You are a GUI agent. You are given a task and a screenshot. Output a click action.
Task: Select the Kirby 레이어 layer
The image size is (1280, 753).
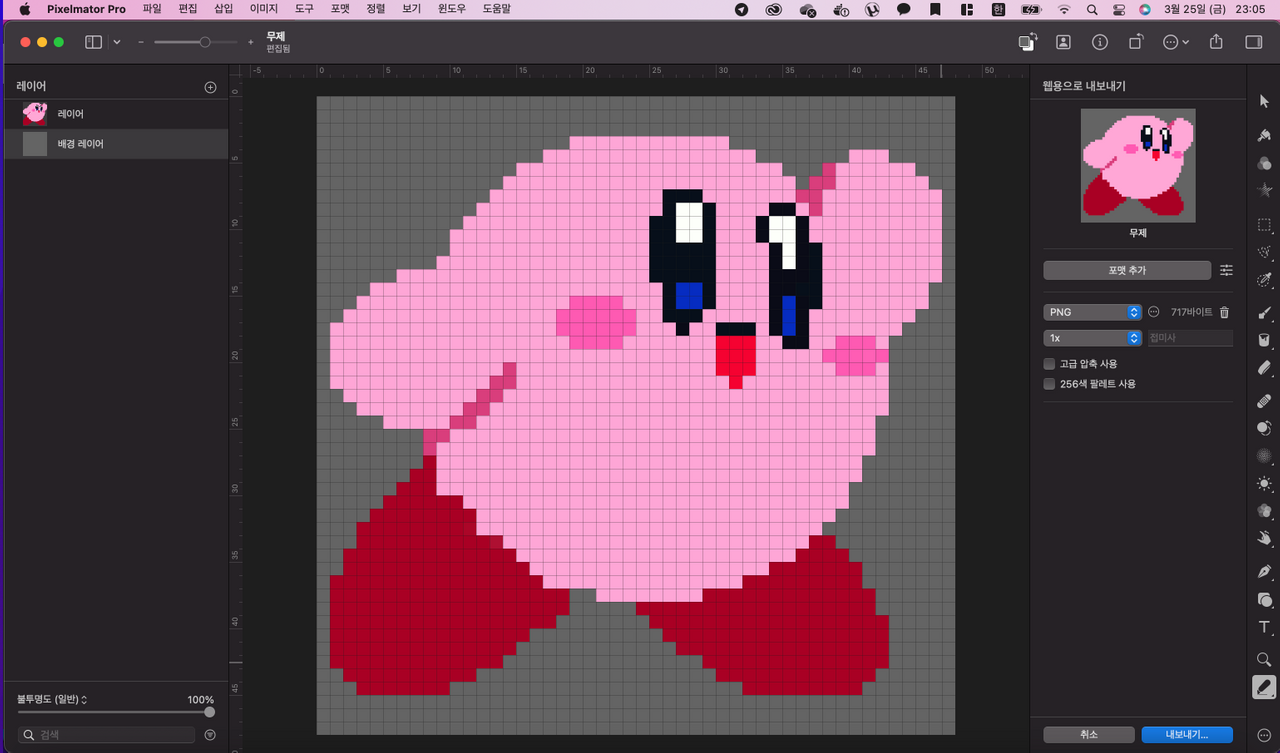[114, 114]
